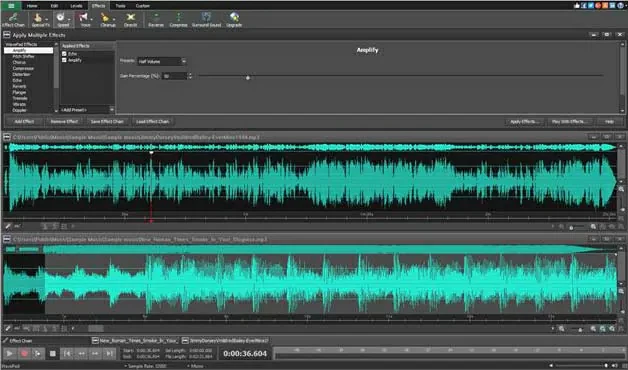The image size is (628, 370).
Task: Toggle the Amplify applied effect checkbox
Action: [x=64, y=60]
